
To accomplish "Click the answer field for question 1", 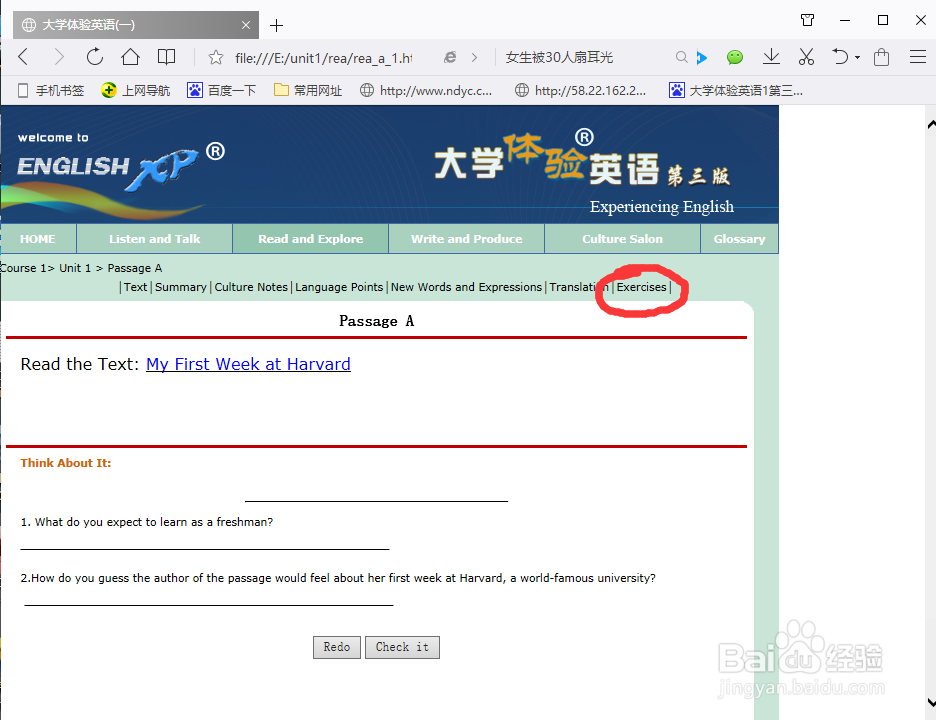I will [x=205, y=542].
